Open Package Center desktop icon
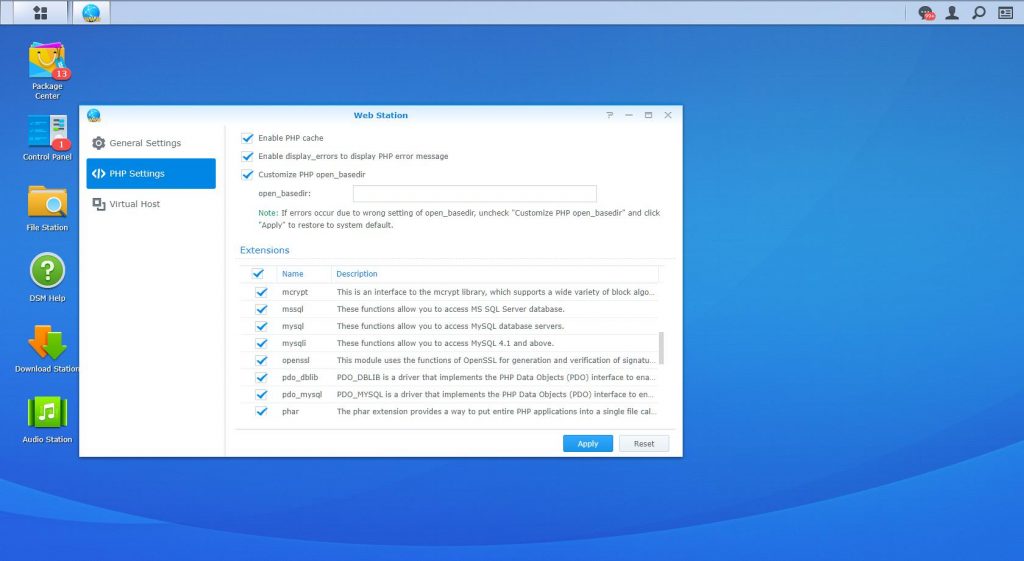 pos(47,71)
